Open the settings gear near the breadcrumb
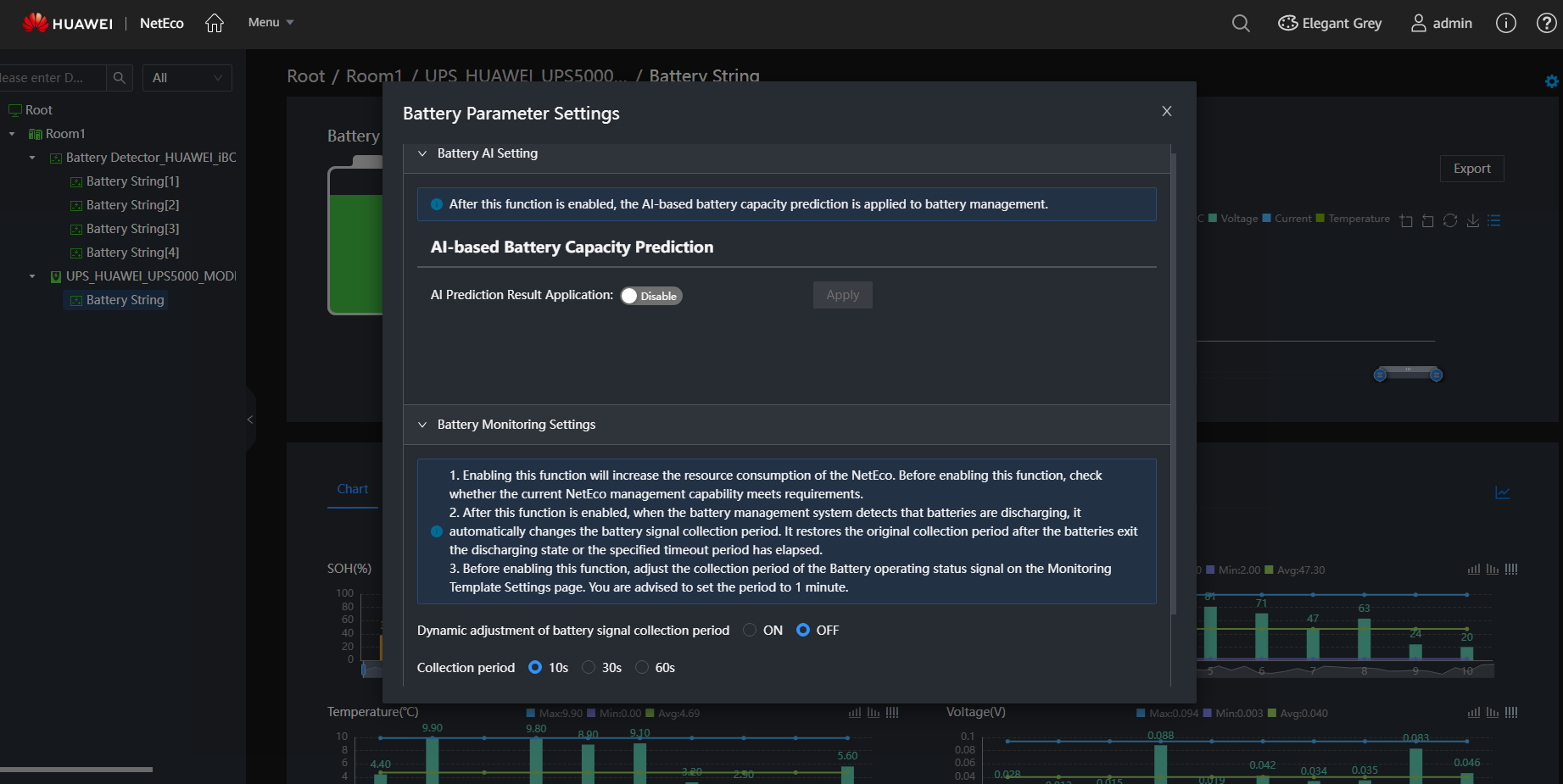 [1551, 81]
